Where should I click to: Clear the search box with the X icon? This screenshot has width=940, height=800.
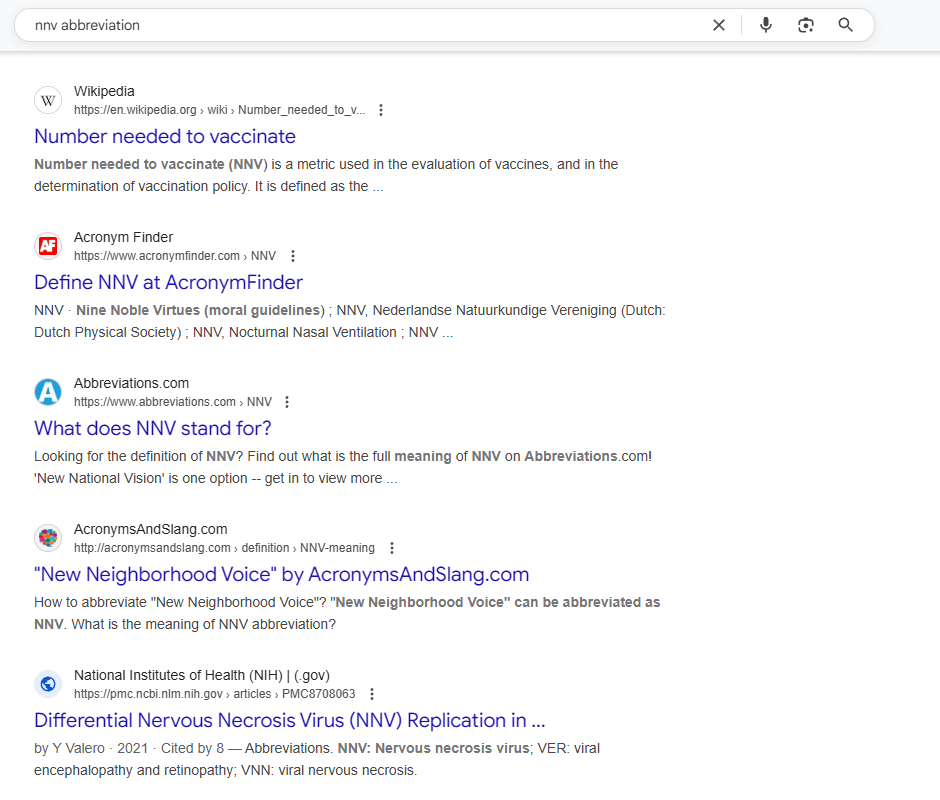[x=718, y=25]
